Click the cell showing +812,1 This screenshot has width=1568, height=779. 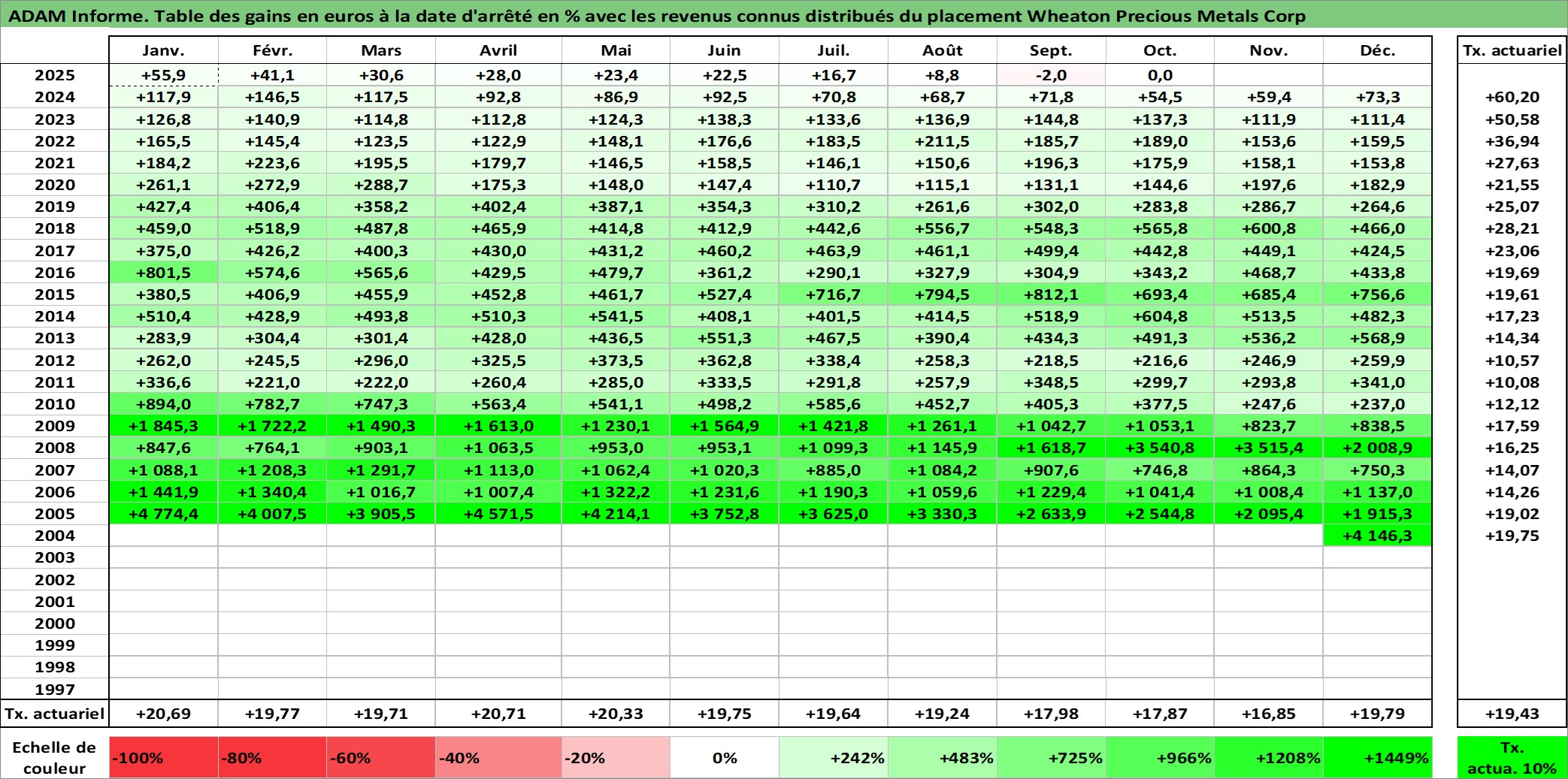pyautogui.click(x=1051, y=294)
